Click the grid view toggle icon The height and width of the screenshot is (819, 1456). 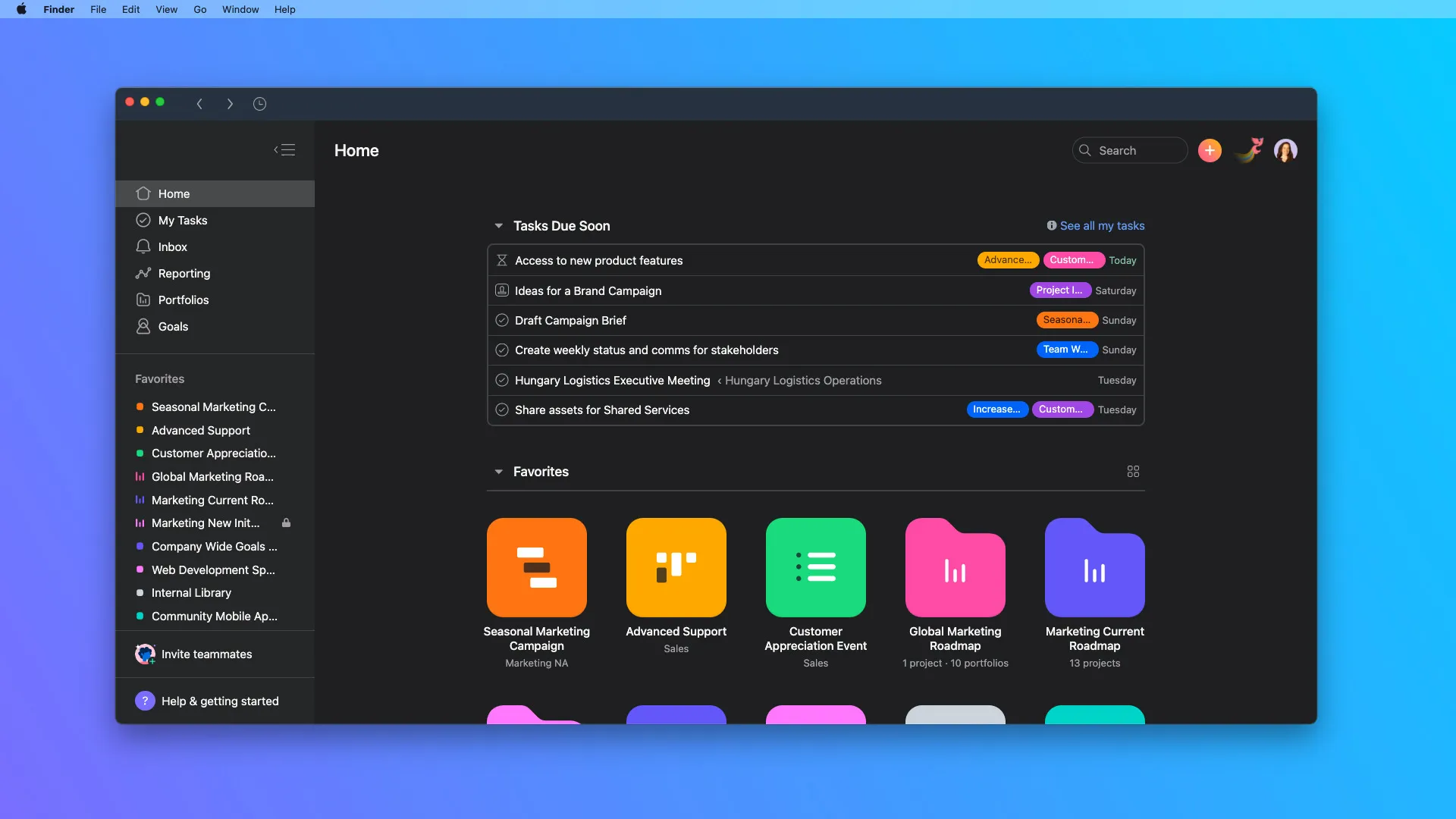(x=1133, y=471)
